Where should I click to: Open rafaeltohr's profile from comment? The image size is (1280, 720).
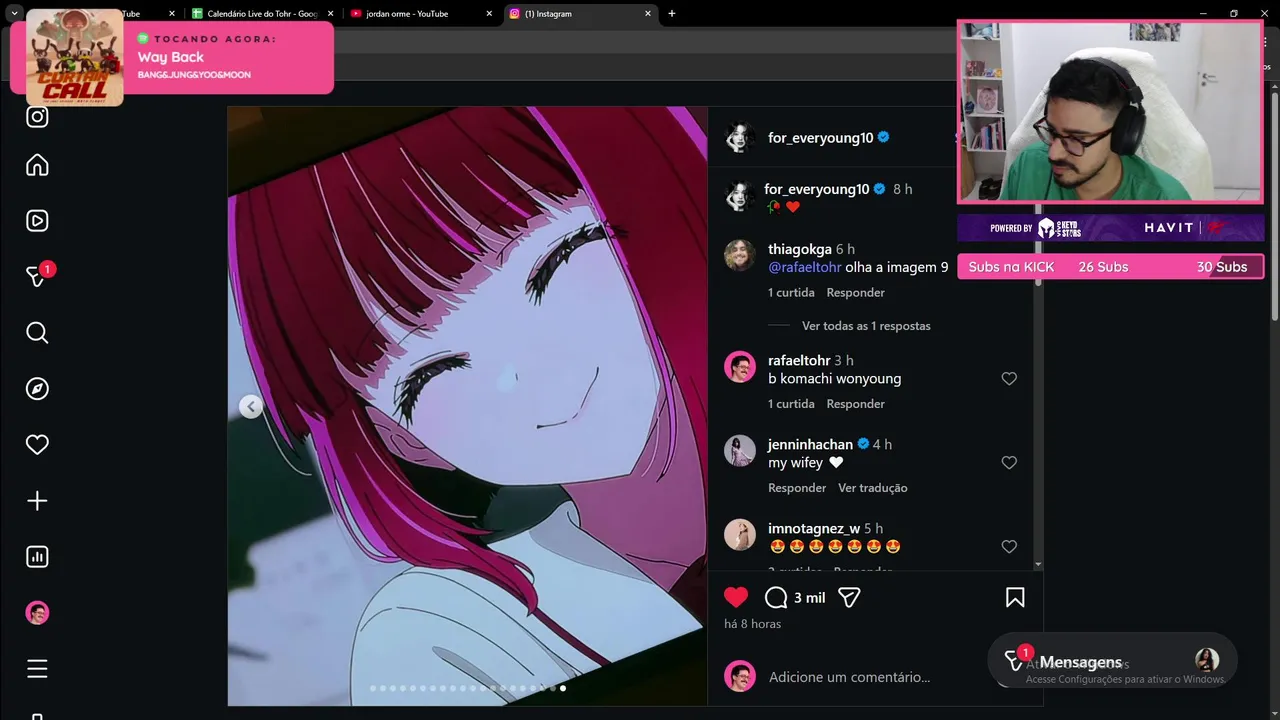799,360
